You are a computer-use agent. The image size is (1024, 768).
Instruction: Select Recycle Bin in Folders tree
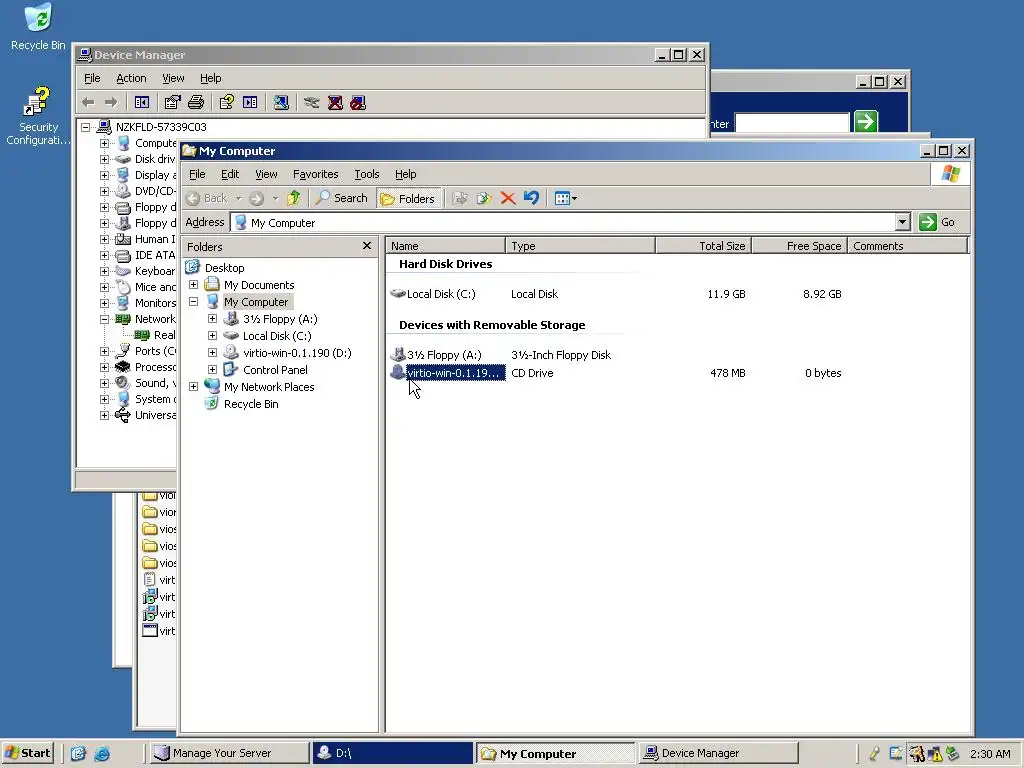(x=251, y=404)
